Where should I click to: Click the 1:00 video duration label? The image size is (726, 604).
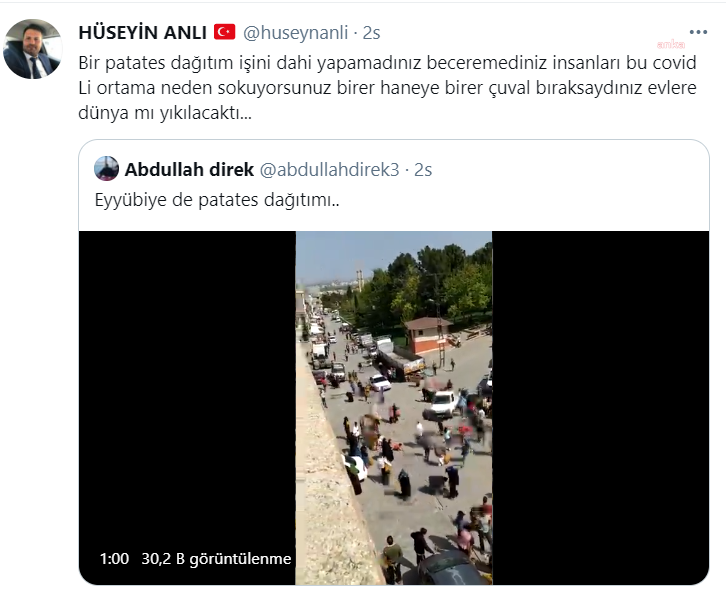(x=114, y=559)
